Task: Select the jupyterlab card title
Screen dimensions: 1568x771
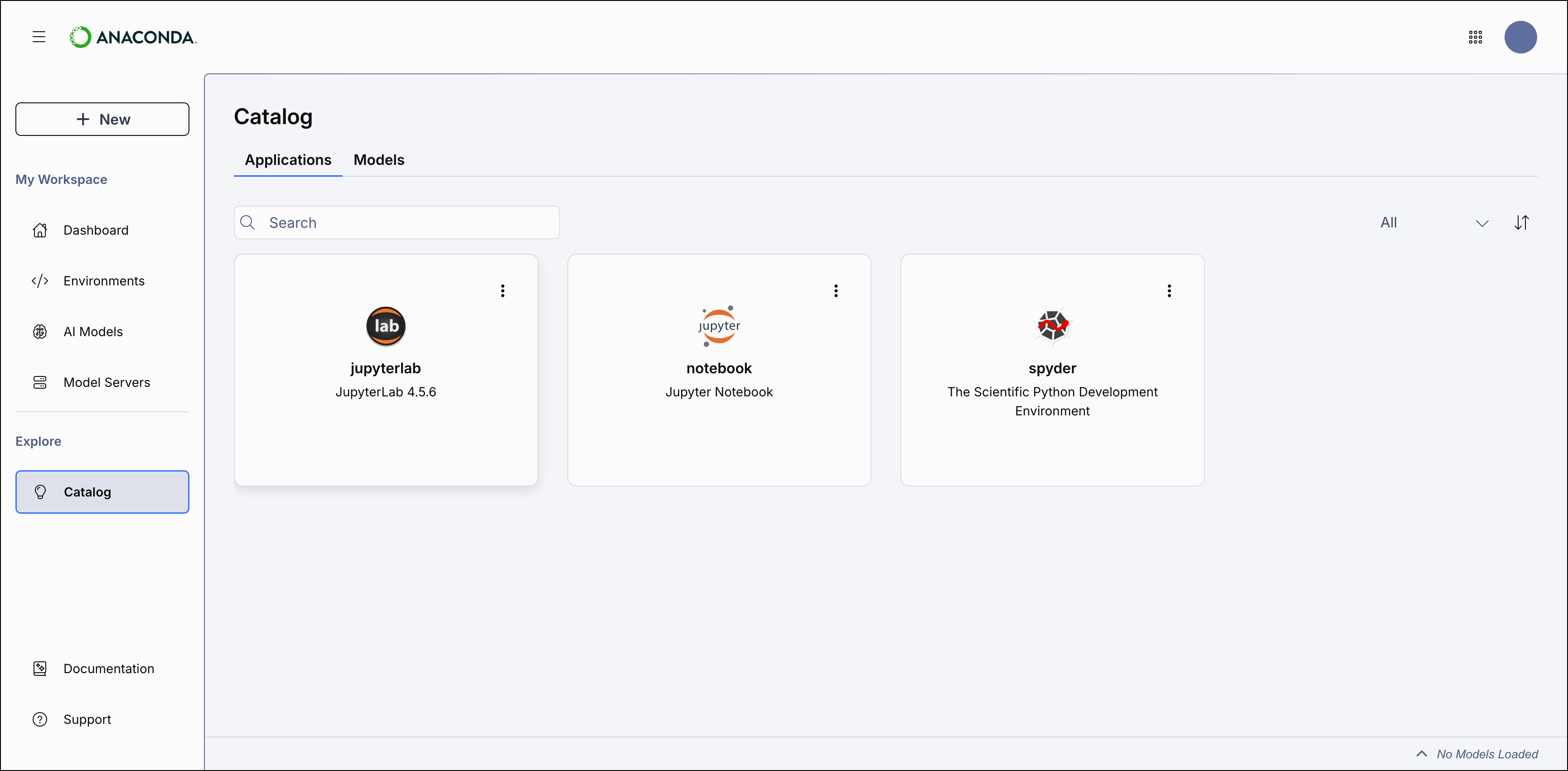Action: click(x=385, y=368)
